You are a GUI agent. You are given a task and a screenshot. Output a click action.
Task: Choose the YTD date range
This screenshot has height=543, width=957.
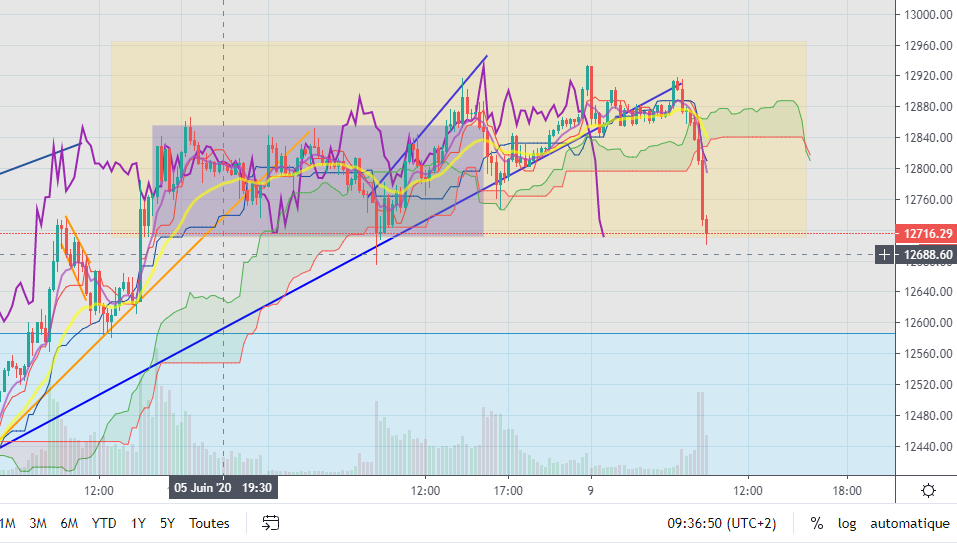(x=104, y=523)
